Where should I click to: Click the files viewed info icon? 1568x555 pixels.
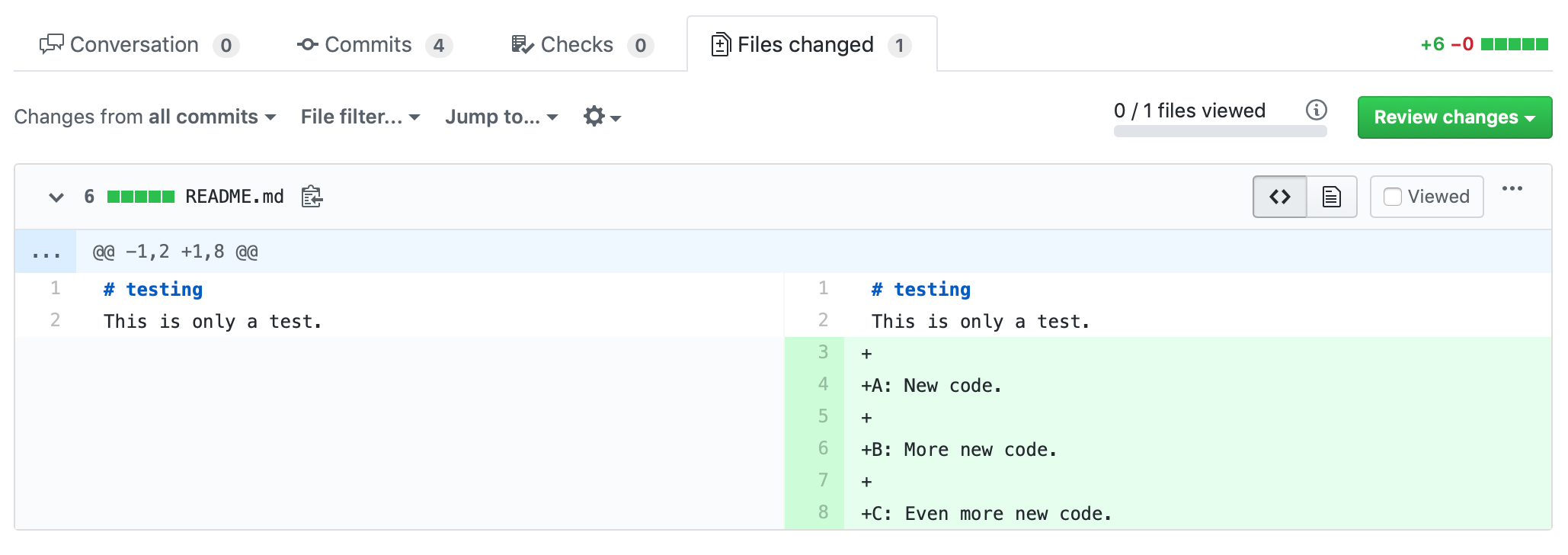click(1316, 111)
